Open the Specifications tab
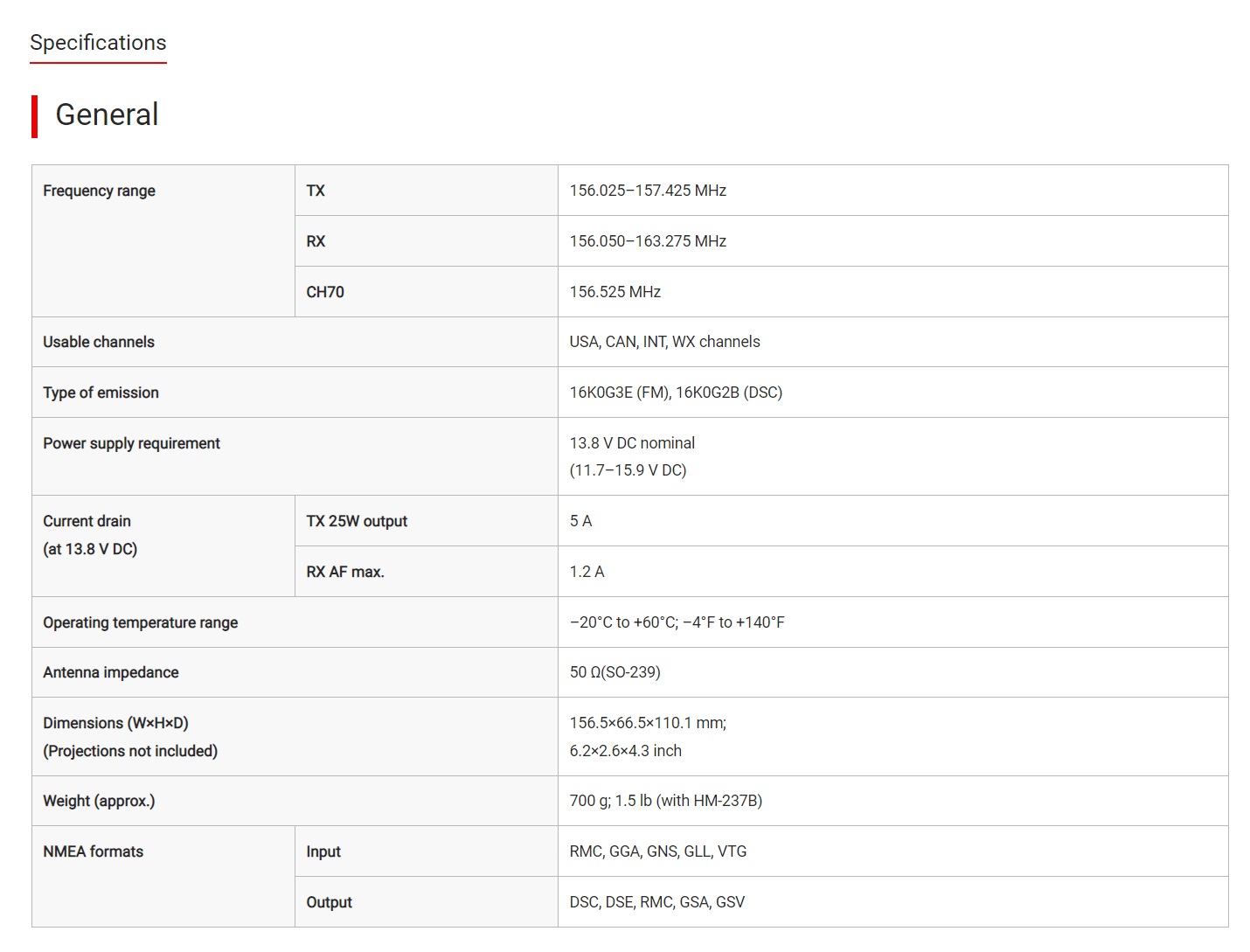This screenshot has width=1250, height=952. point(98,43)
